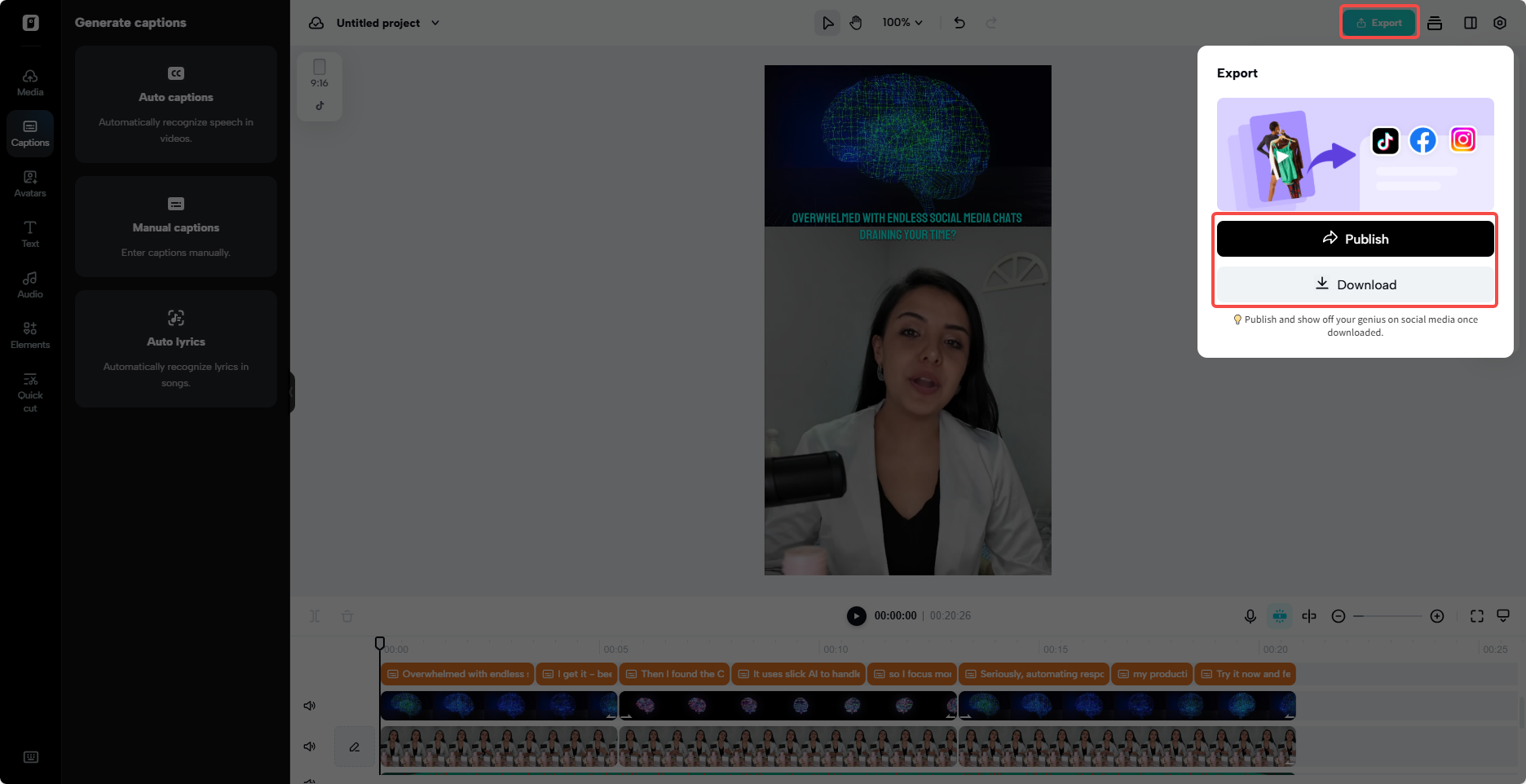Select Manual captions to enter captions manually
This screenshot has height=784, width=1526.
[175, 227]
